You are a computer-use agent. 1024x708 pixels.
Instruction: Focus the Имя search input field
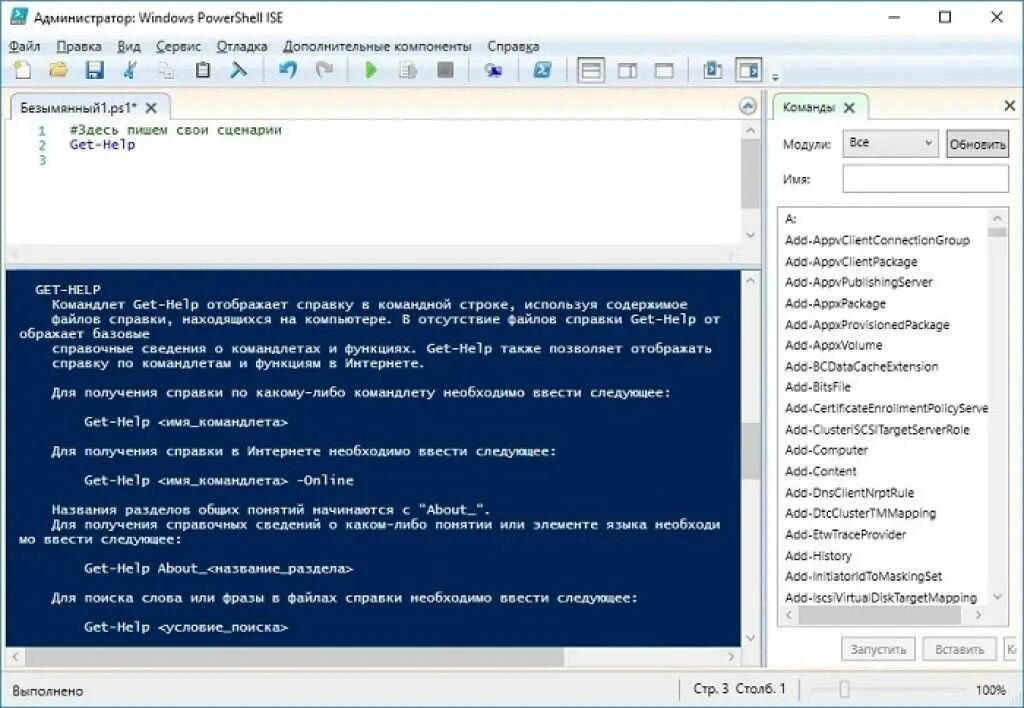[925, 178]
